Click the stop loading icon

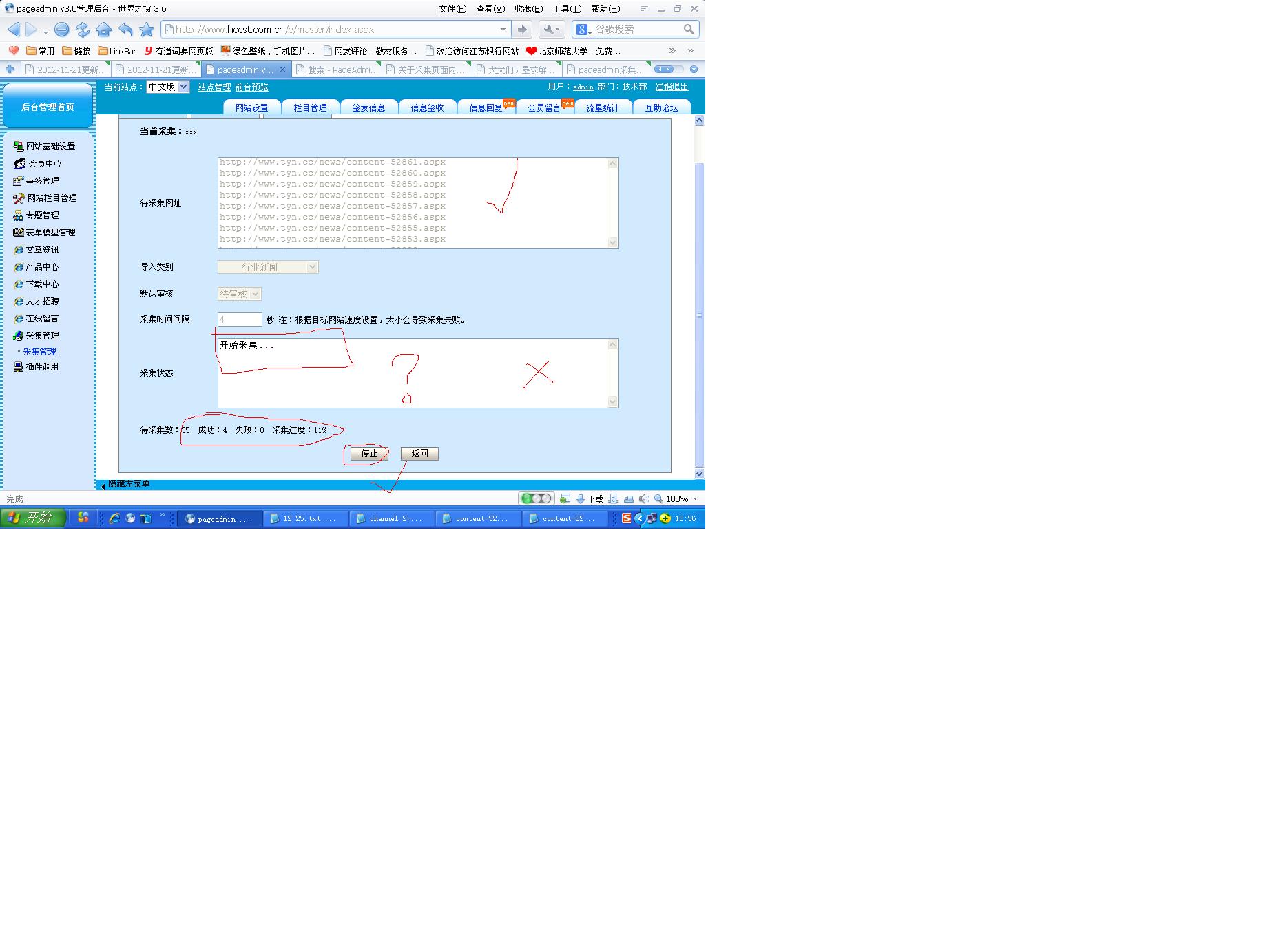click(61, 30)
